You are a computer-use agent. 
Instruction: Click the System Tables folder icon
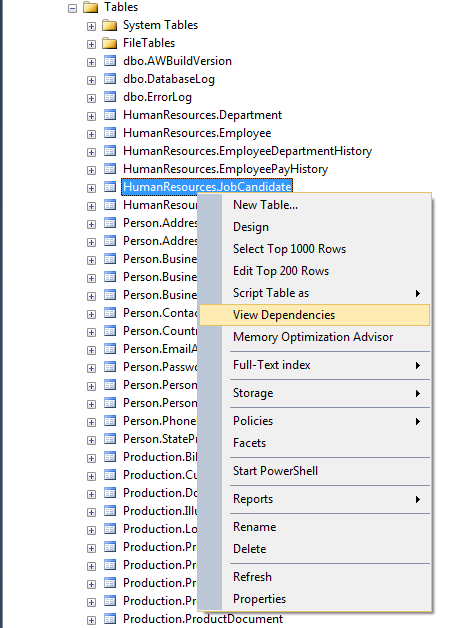[x=109, y=25]
